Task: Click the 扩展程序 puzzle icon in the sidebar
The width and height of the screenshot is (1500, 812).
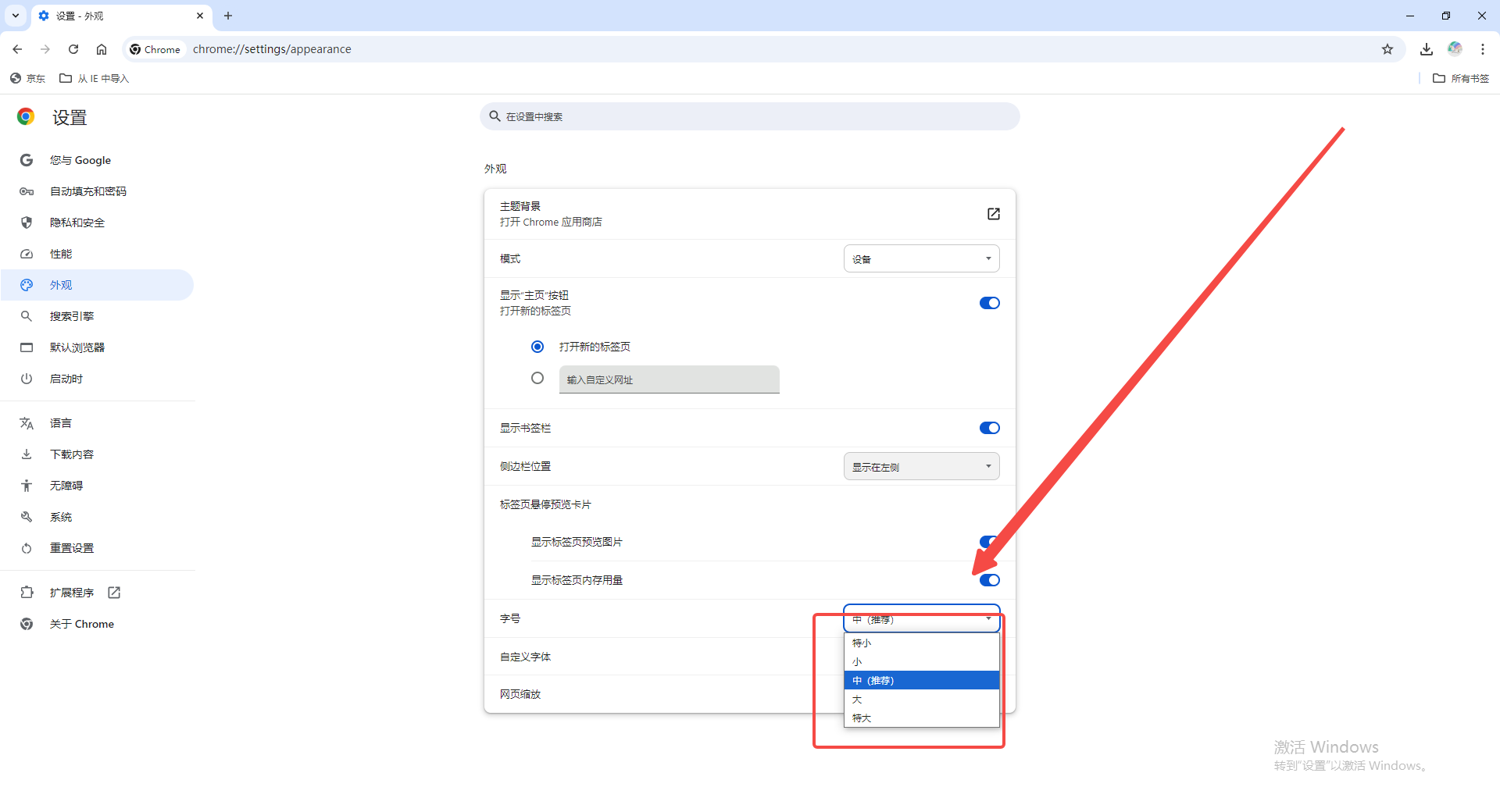Action: [x=27, y=593]
